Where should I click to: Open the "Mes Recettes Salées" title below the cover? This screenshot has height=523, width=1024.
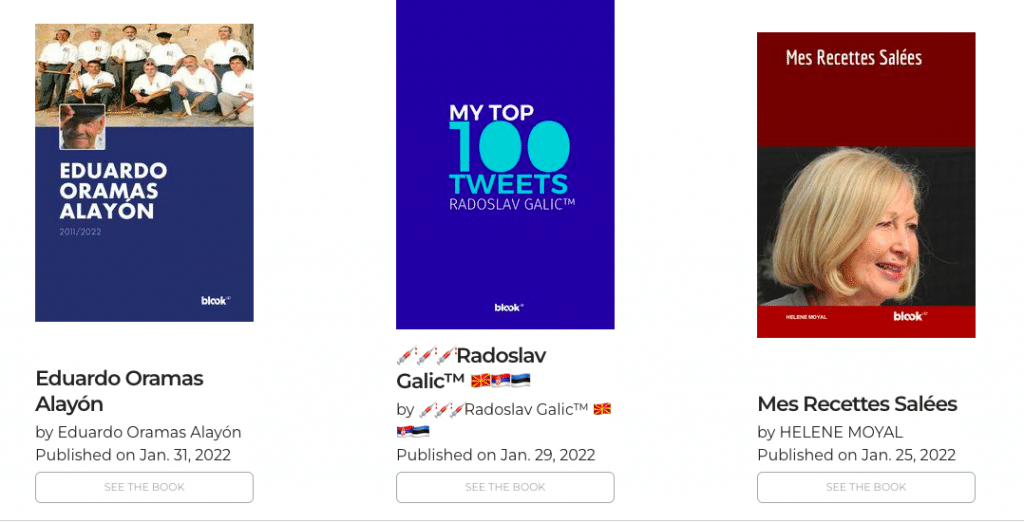[857, 404]
